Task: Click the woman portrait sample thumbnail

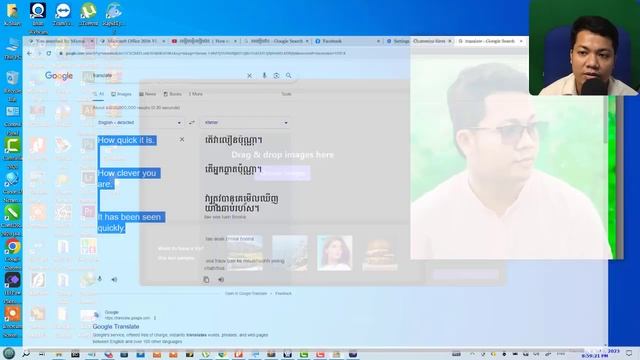Action: 334,253
